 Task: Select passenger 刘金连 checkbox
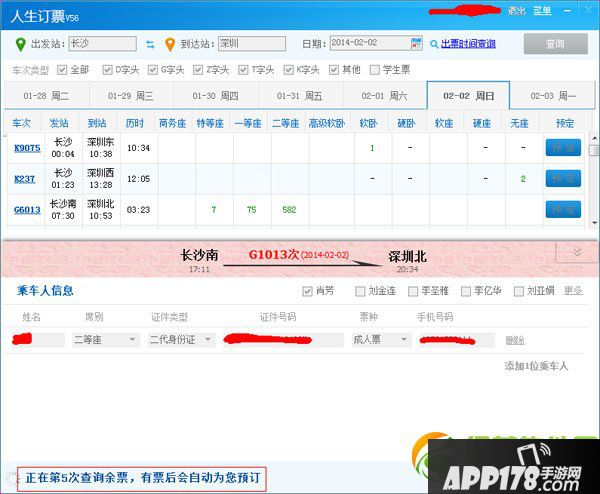[x=360, y=291]
